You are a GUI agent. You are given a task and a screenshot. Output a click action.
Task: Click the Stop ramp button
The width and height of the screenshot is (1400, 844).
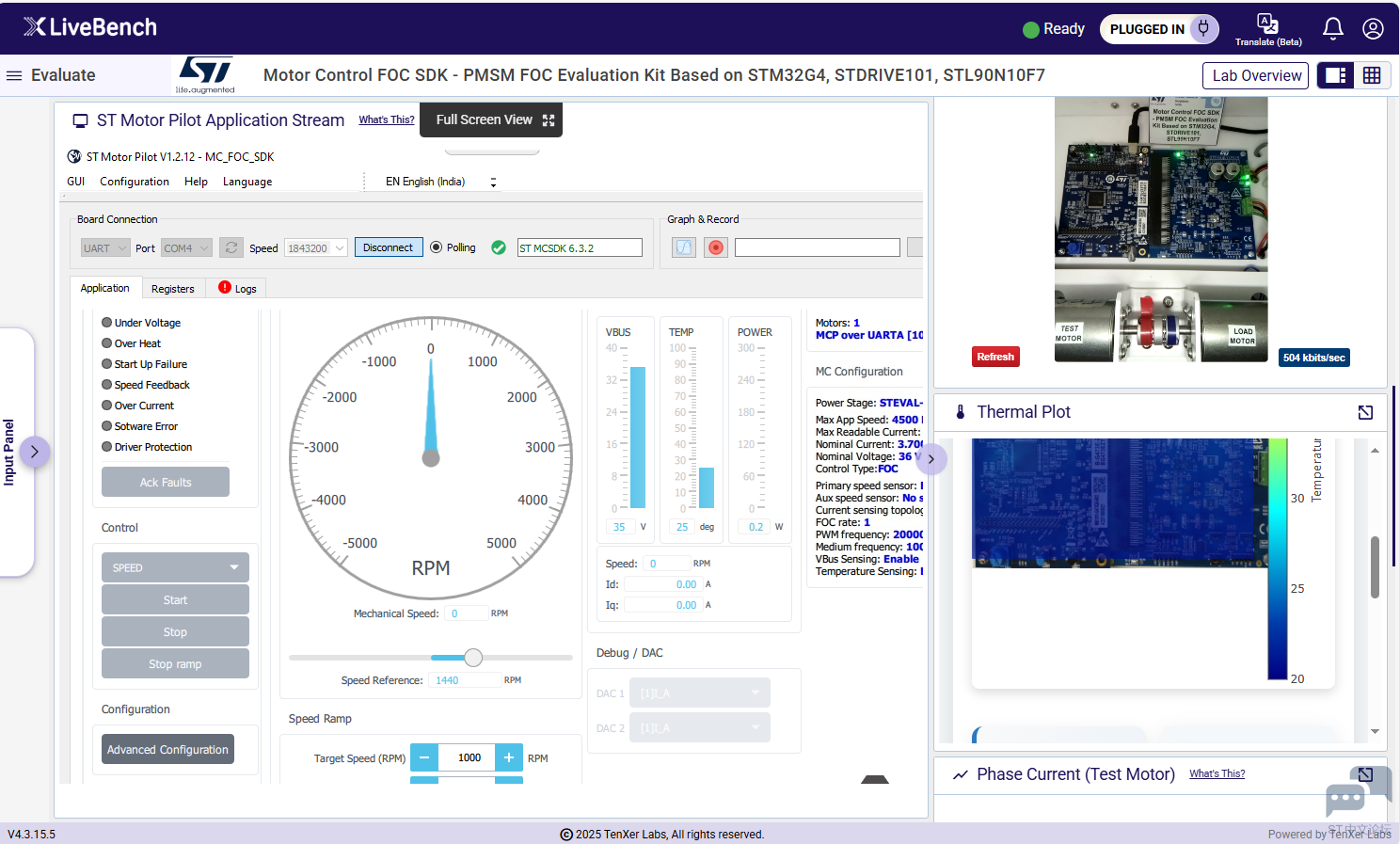point(175,663)
